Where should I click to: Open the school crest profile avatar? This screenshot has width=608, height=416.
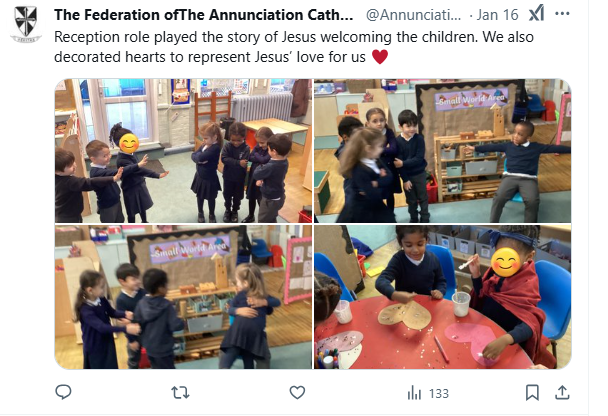click(26, 24)
